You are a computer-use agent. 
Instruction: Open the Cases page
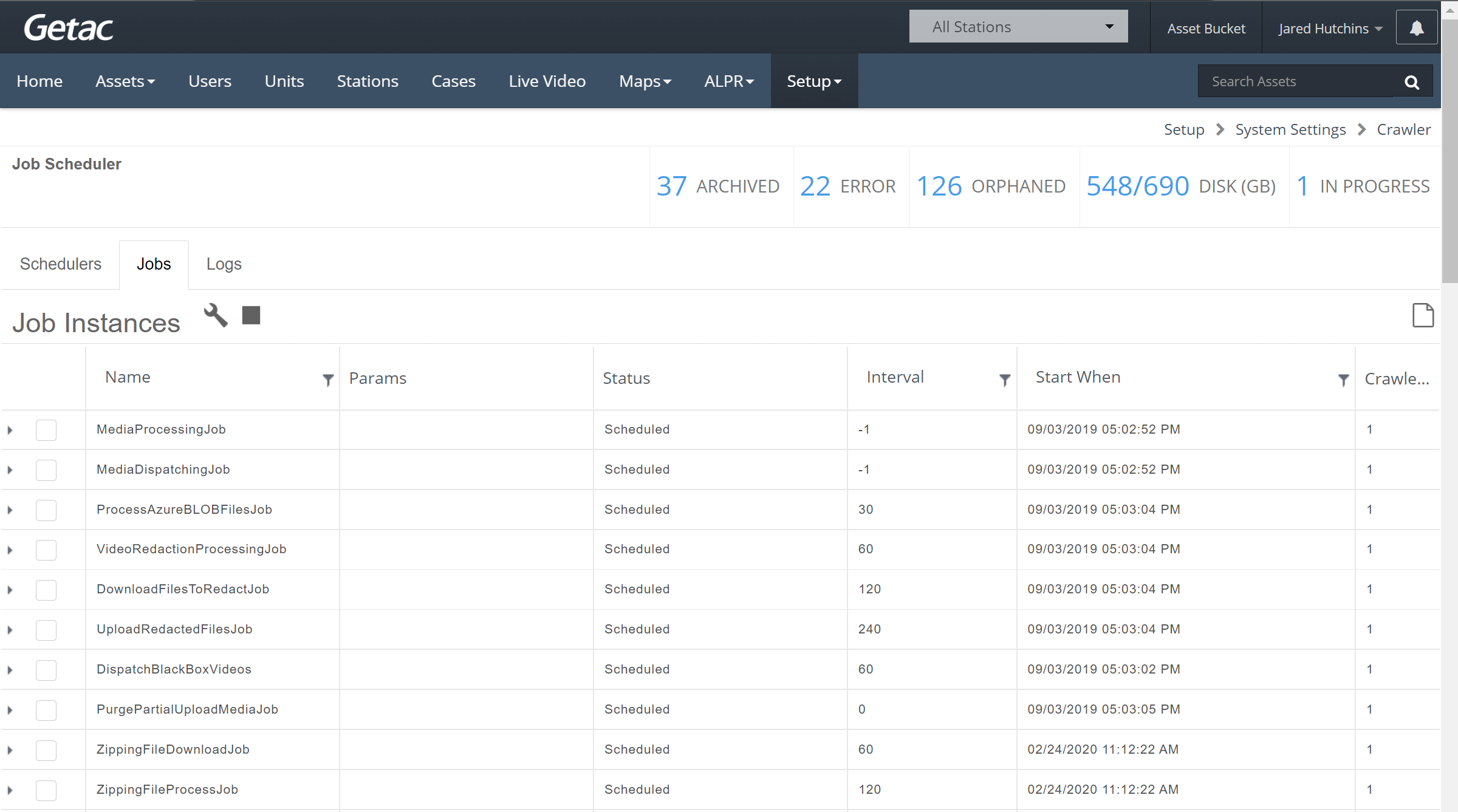click(453, 81)
